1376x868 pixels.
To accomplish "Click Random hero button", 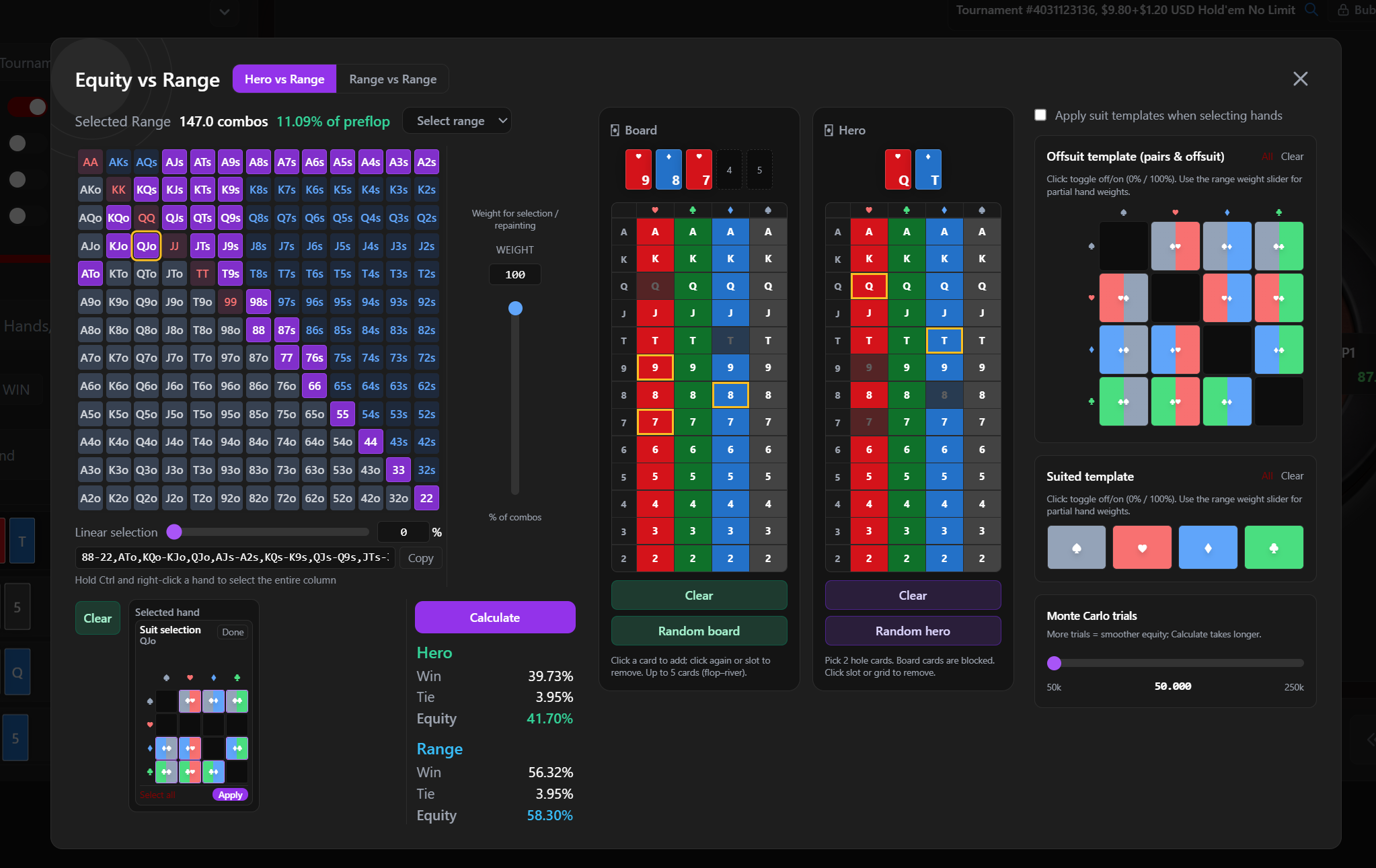I will pyautogui.click(x=913, y=631).
